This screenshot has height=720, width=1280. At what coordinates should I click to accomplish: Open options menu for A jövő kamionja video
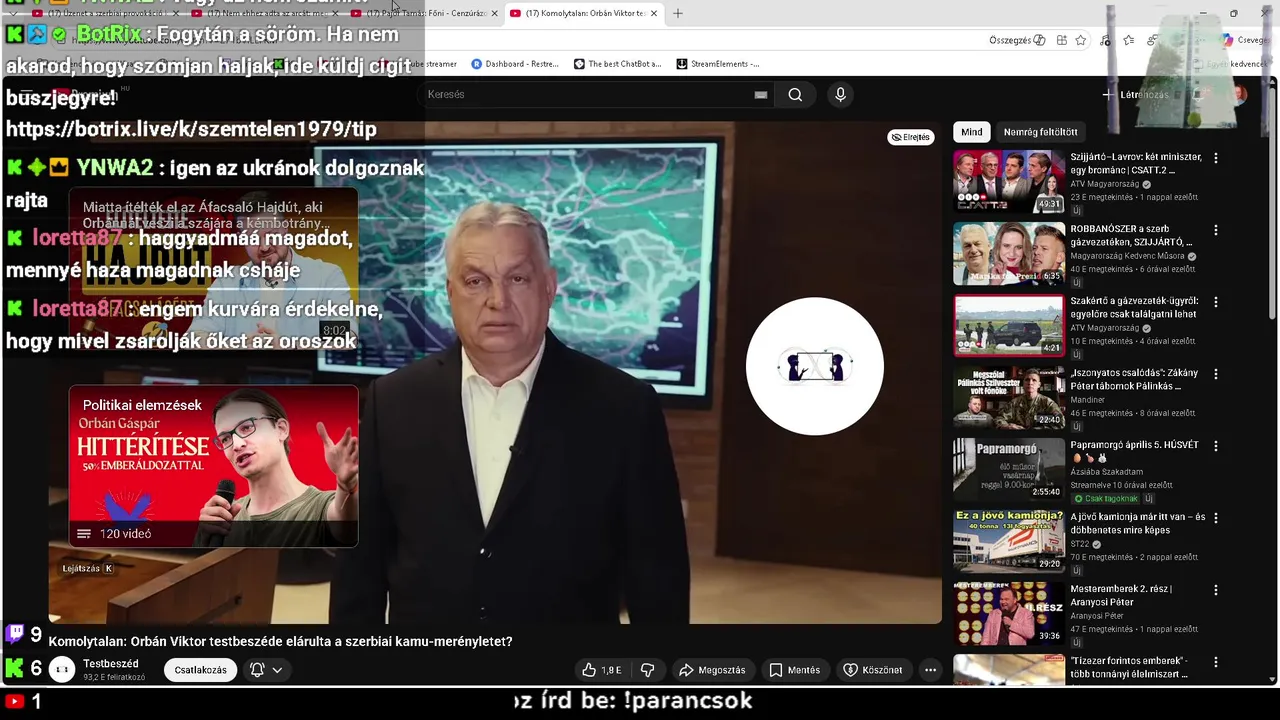click(x=1216, y=518)
